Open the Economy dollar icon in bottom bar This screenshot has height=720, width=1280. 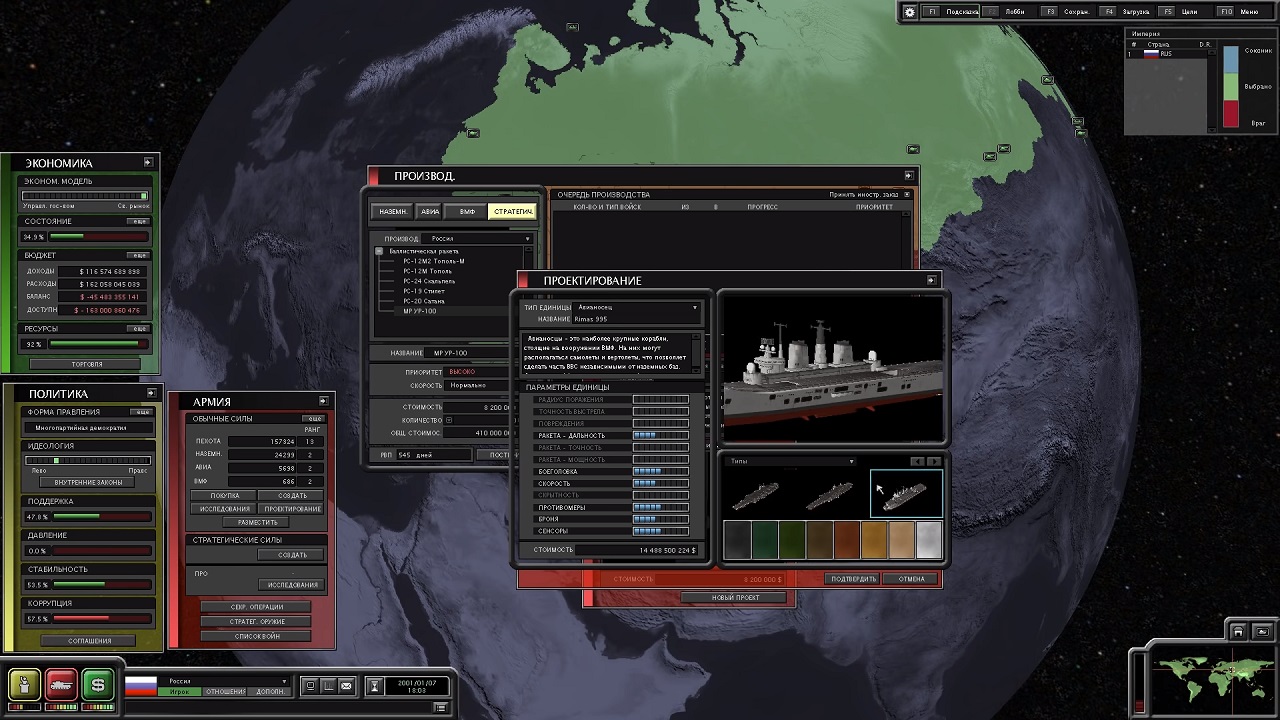[97, 684]
